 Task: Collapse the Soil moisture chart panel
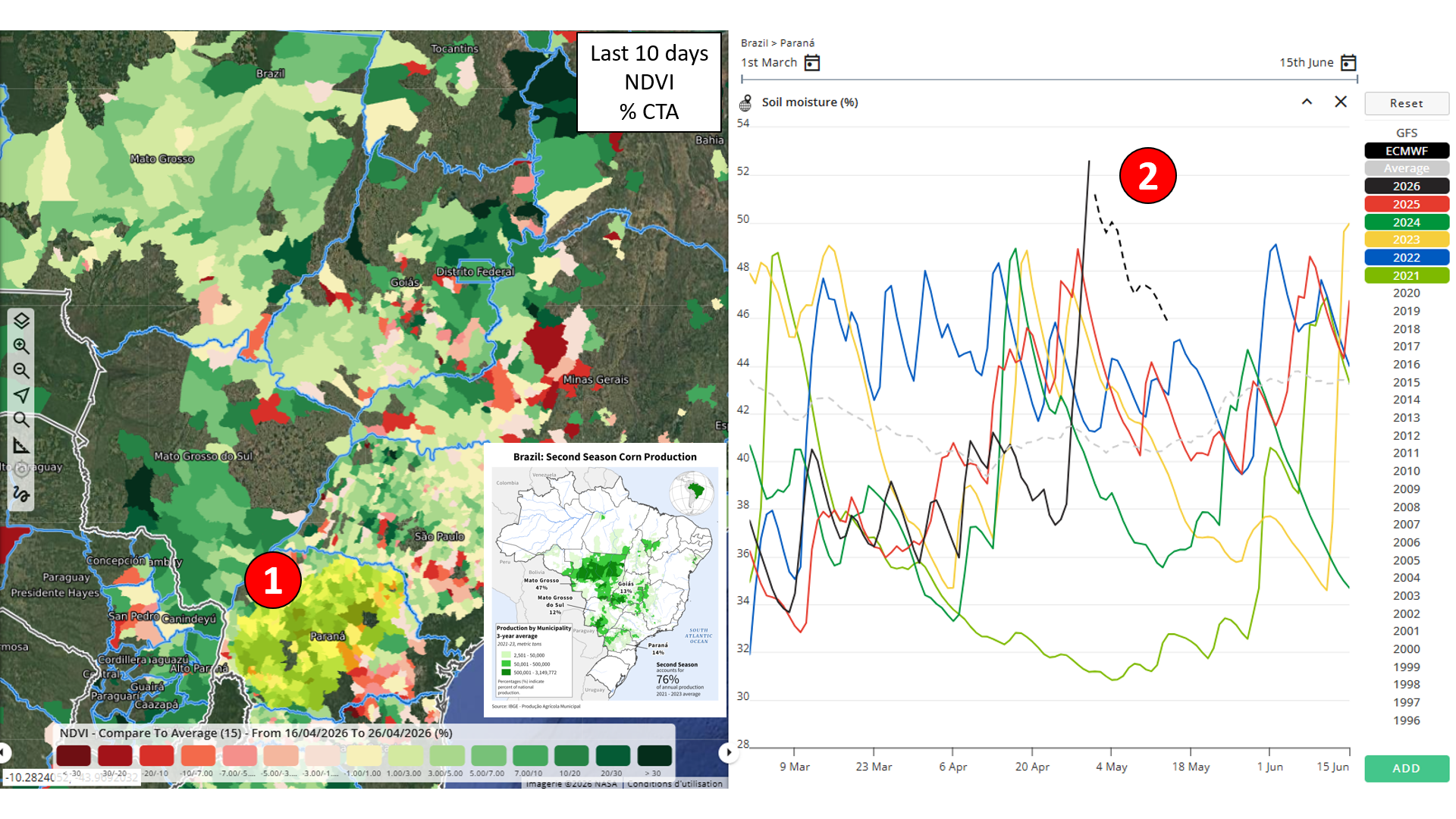[x=1307, y=102]
